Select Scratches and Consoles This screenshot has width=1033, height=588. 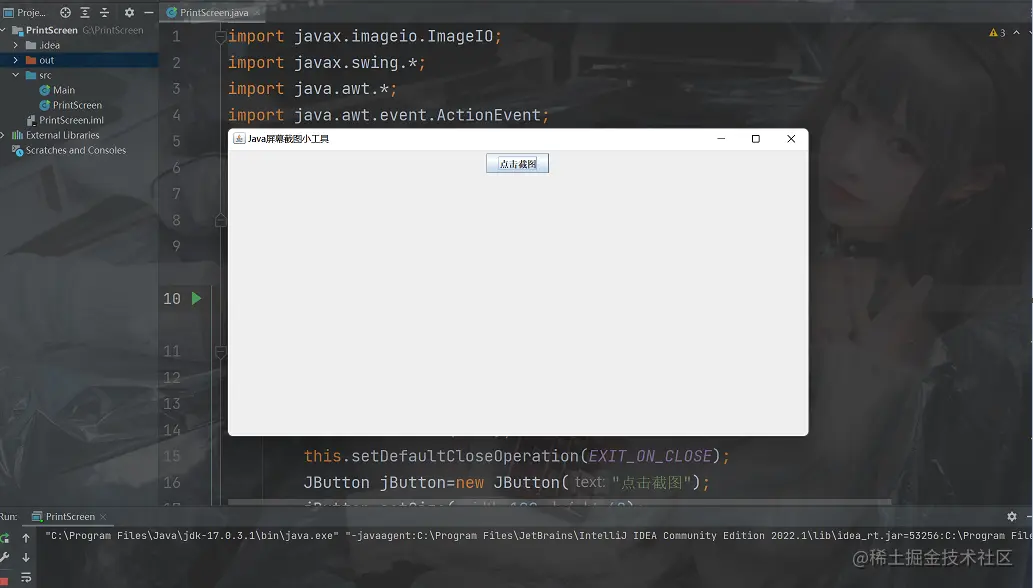click(x=69, y=150)
